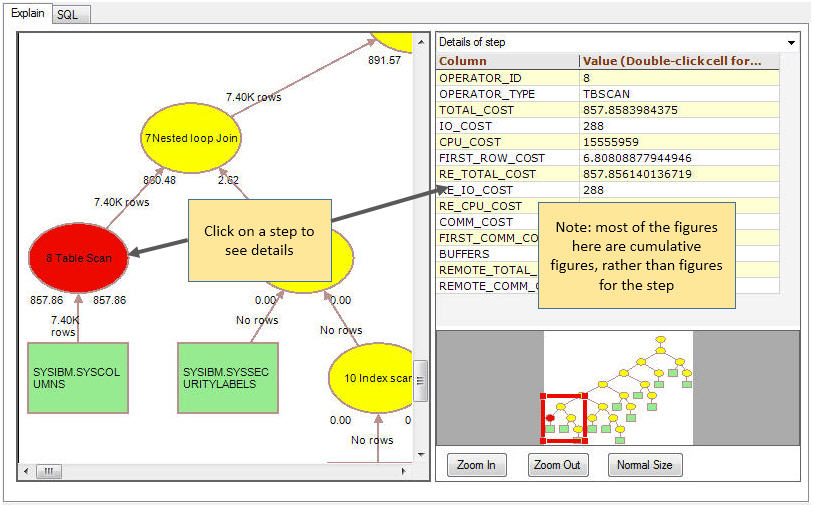Open the Details of step dropdown
Viewport: 814px width, 505px height.
click(x=791, y=43)
